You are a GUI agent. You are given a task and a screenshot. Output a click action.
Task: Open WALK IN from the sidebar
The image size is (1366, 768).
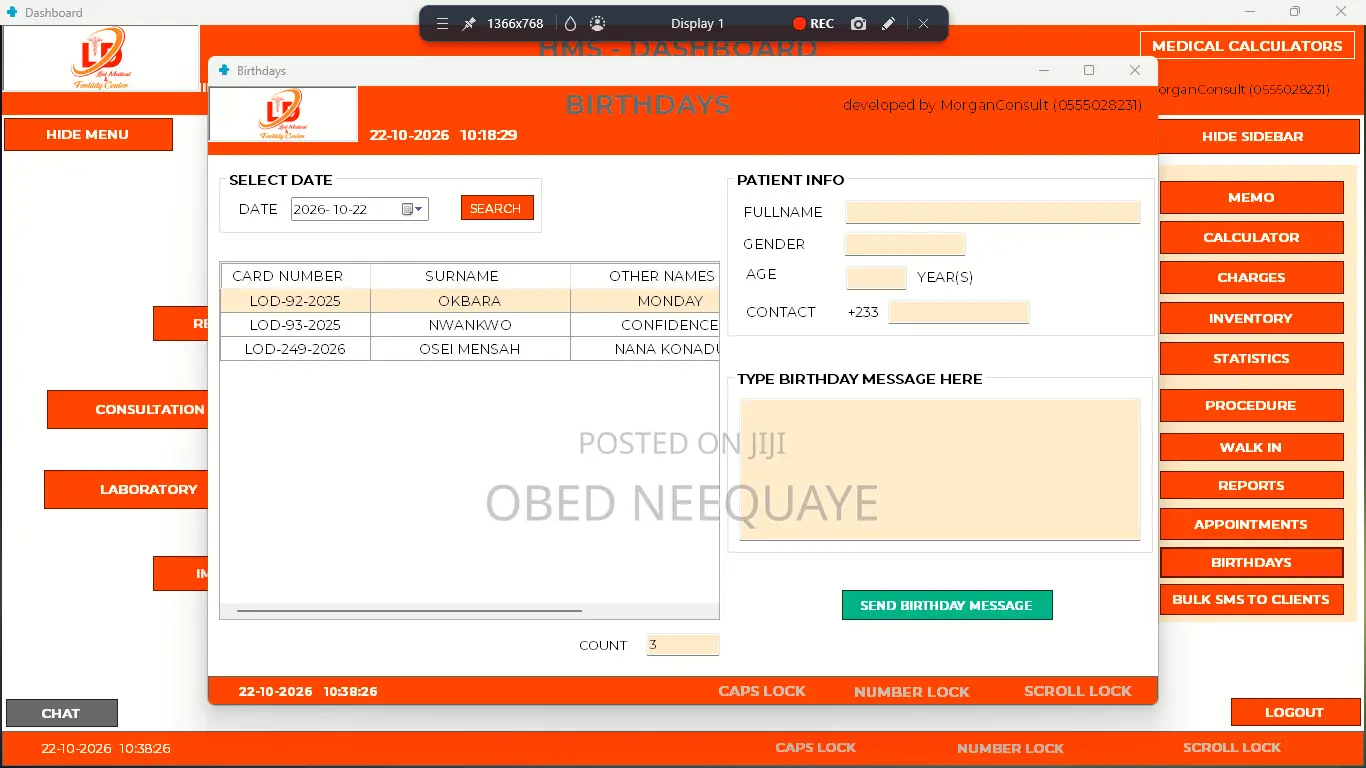[x=1251, y=447]
